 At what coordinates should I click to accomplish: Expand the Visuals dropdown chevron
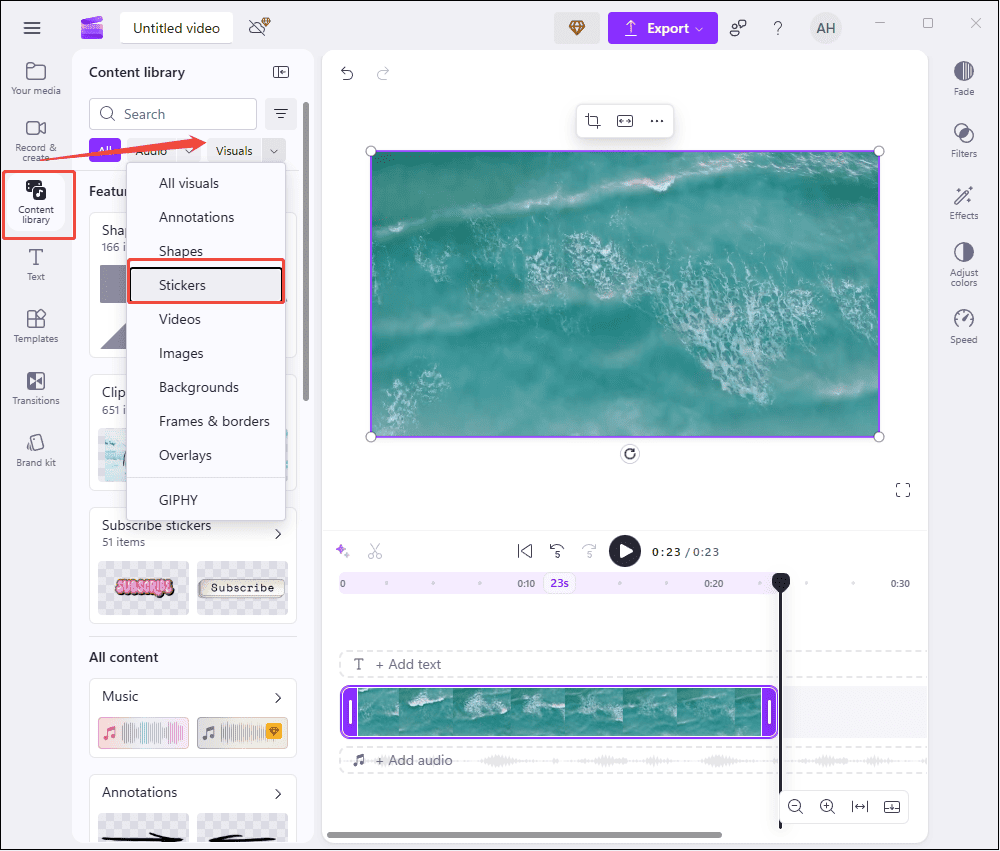272,150
